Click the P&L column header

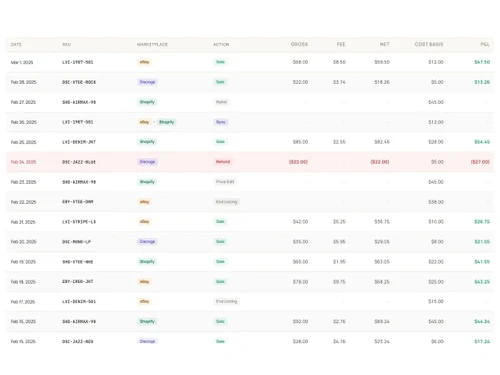[x=485, y=44]
